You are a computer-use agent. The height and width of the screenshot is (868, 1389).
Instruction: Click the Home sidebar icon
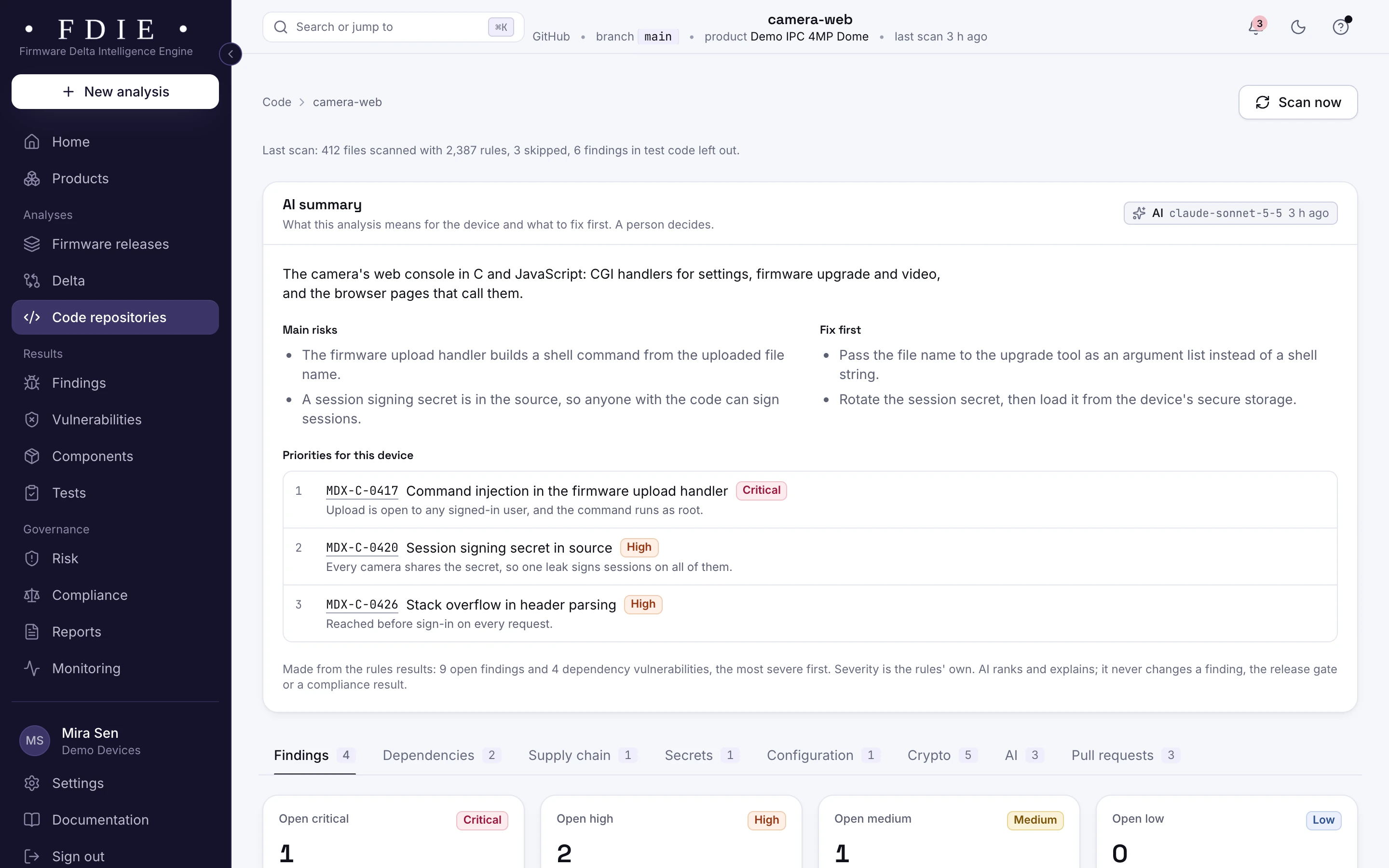pyautogui.click(x=31, y=141)
